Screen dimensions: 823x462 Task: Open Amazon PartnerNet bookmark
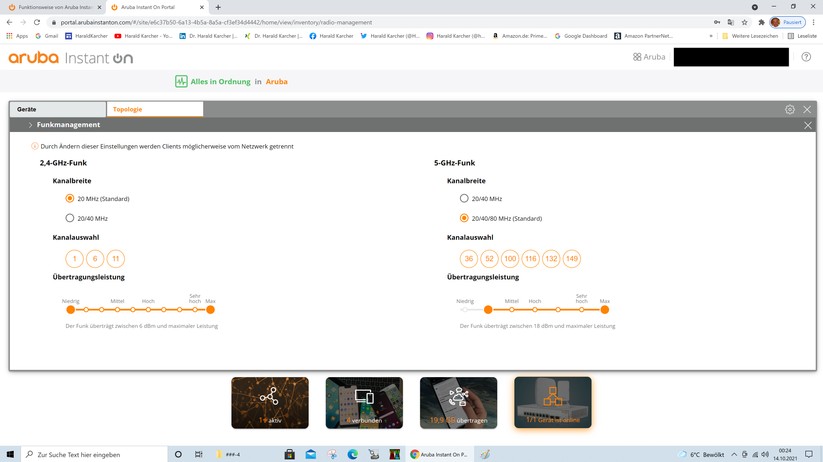click(x=643, y=36)
